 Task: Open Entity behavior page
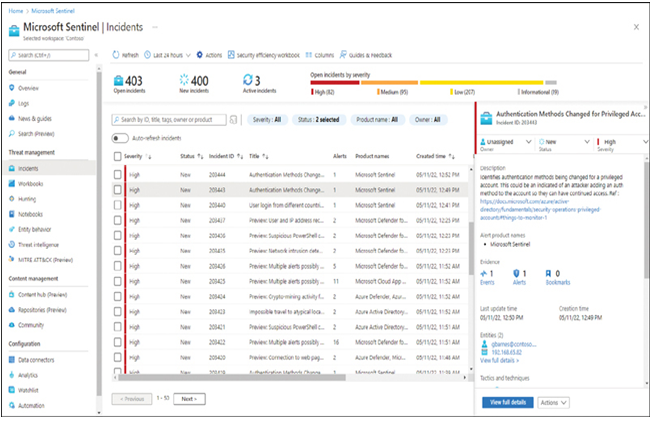pos(34,229)
